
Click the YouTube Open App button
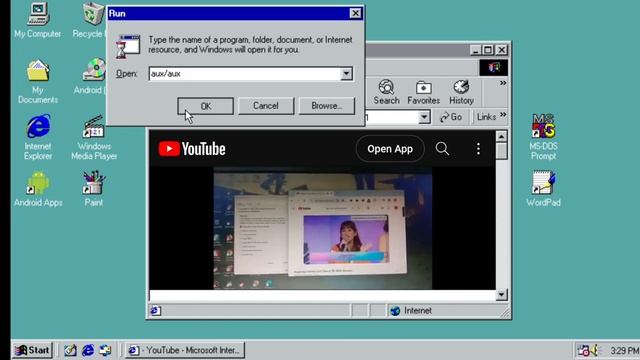pos(390,149)
